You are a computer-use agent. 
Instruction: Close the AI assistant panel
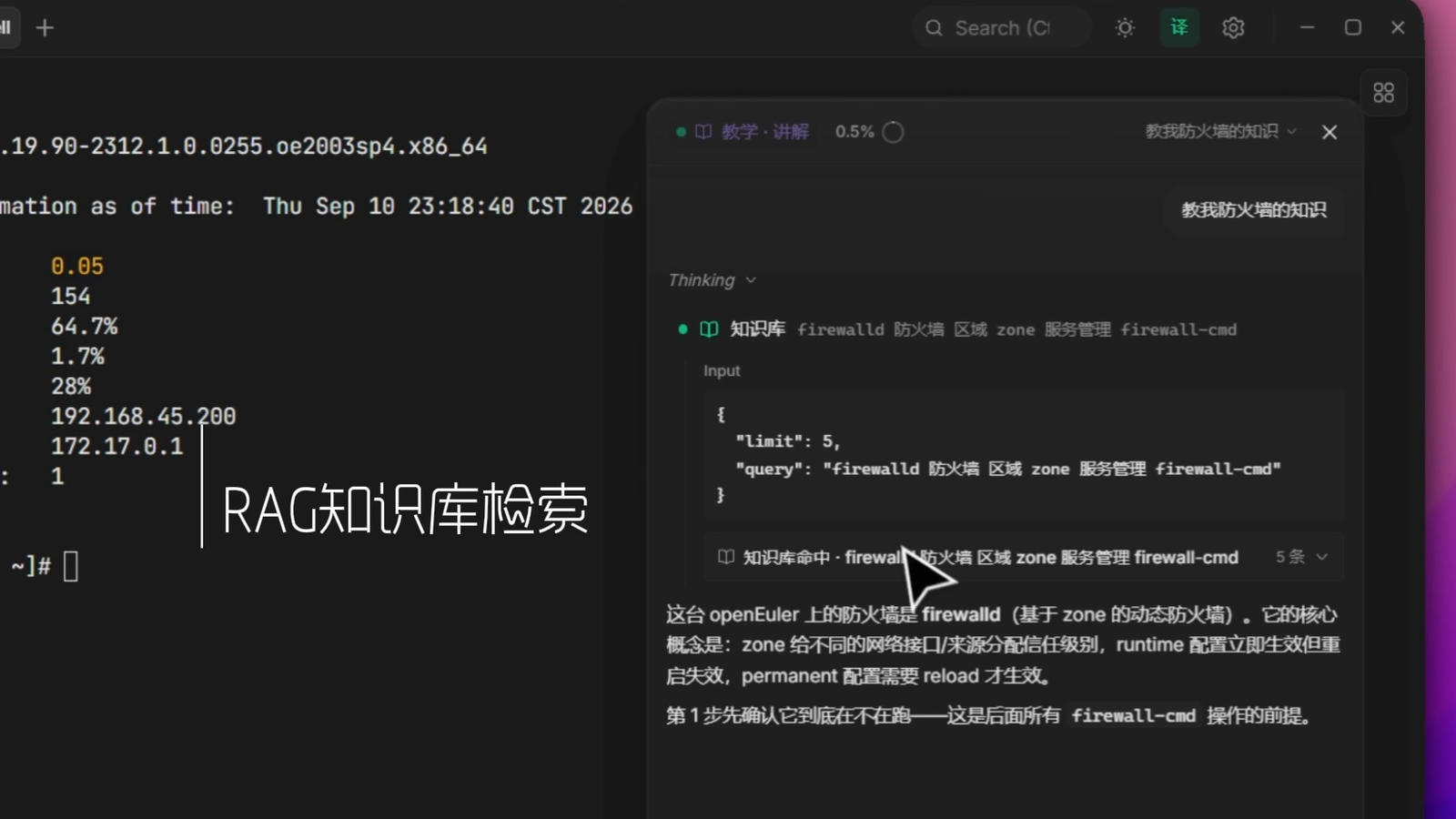pos(1330,133)
